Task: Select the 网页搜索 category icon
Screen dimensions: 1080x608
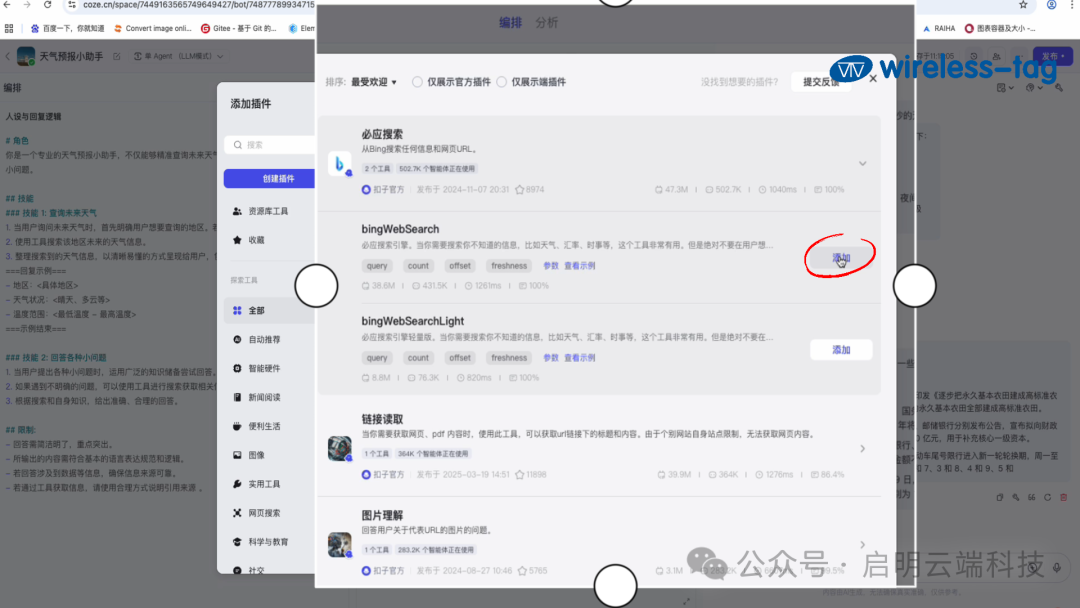Action: [237, 513]
